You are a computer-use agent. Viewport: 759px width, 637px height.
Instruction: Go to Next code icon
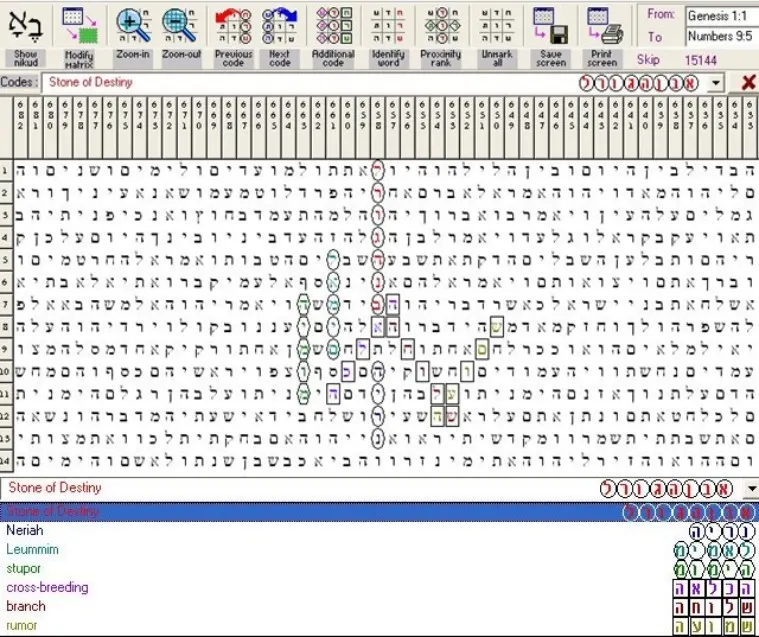280,25
